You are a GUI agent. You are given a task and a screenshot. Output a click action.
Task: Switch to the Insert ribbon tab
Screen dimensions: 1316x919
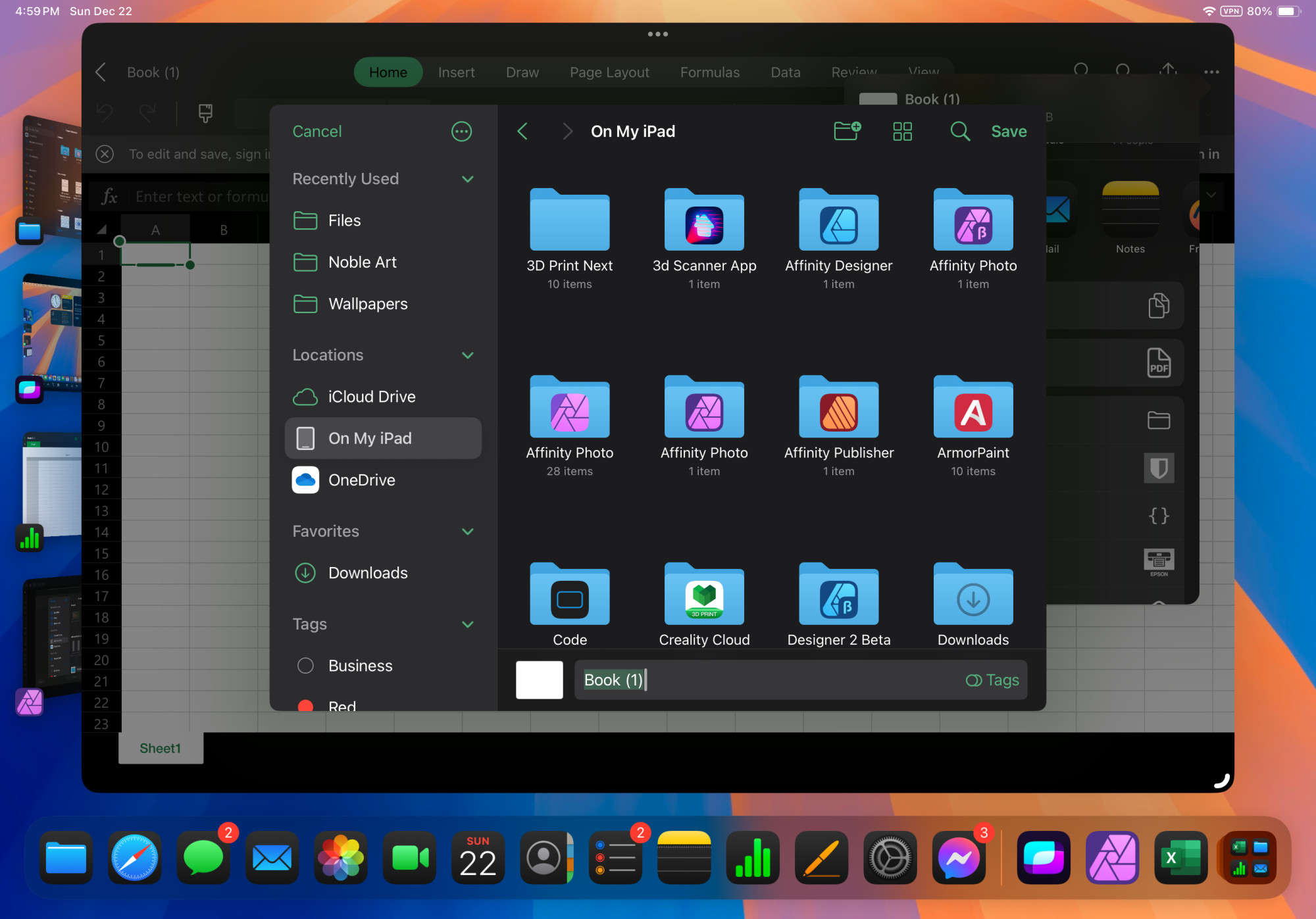456,72
